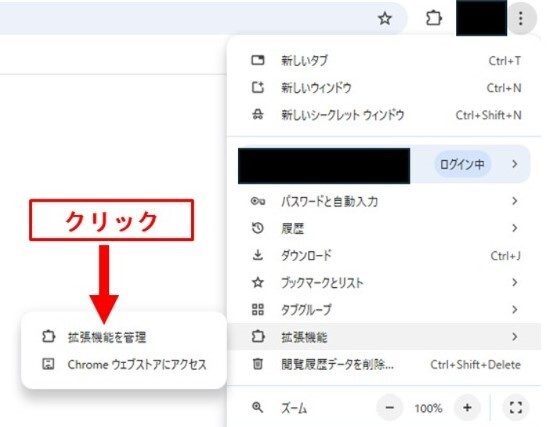This screenshot has height=427, width=560.
Task: Click the magnifier icon beside ズーム
Action: pos(258,407)
